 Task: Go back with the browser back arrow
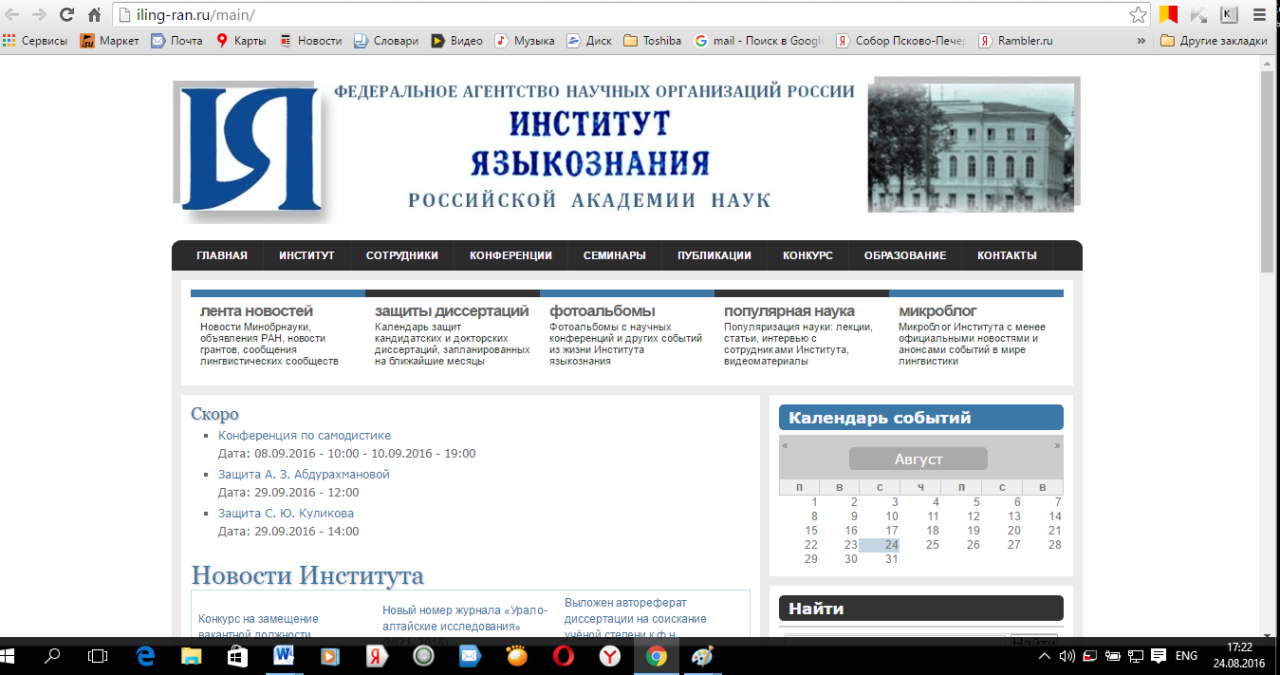pyautogui.click(x=13, y=15)
